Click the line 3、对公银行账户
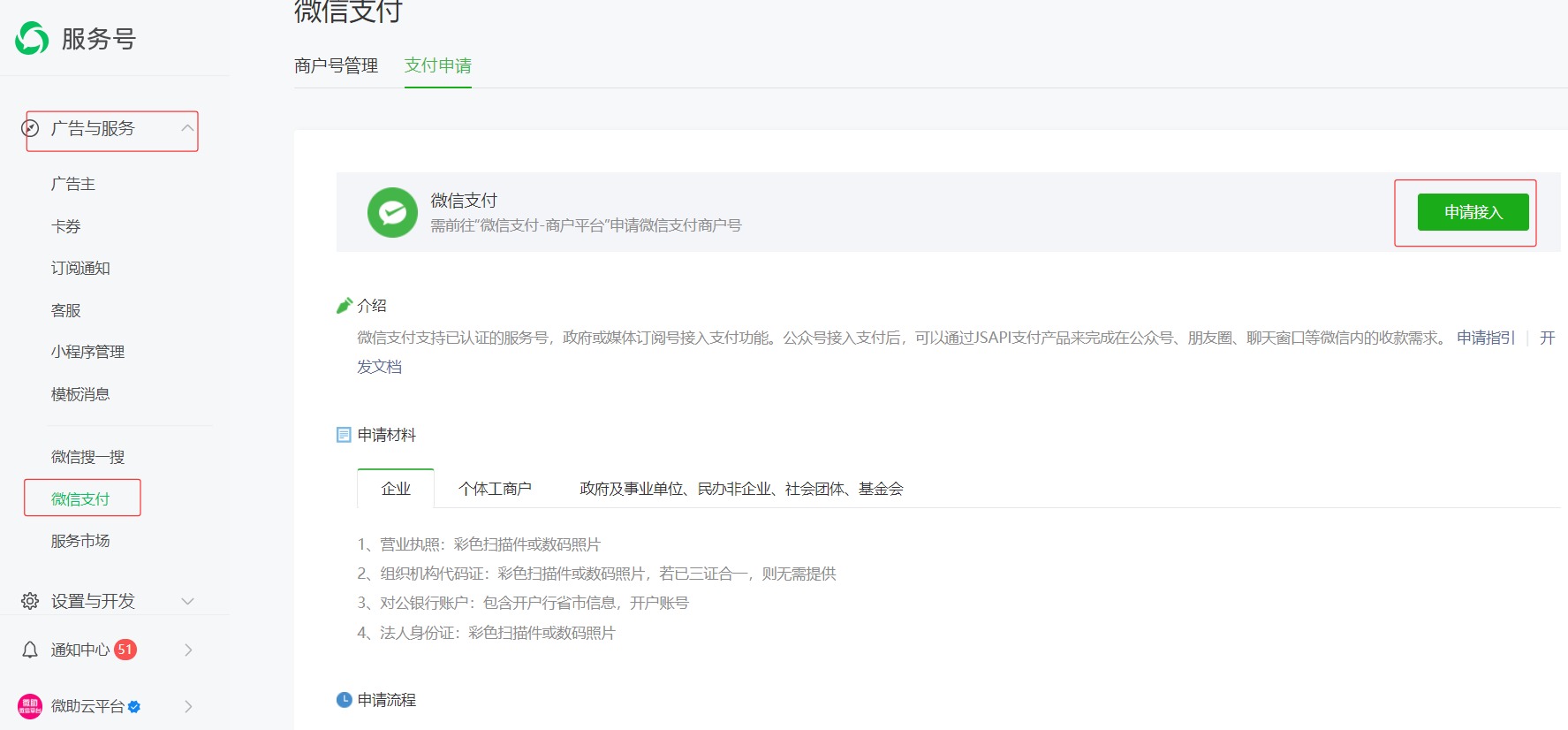Screen dimensions: 1568x730 point(523,603)
